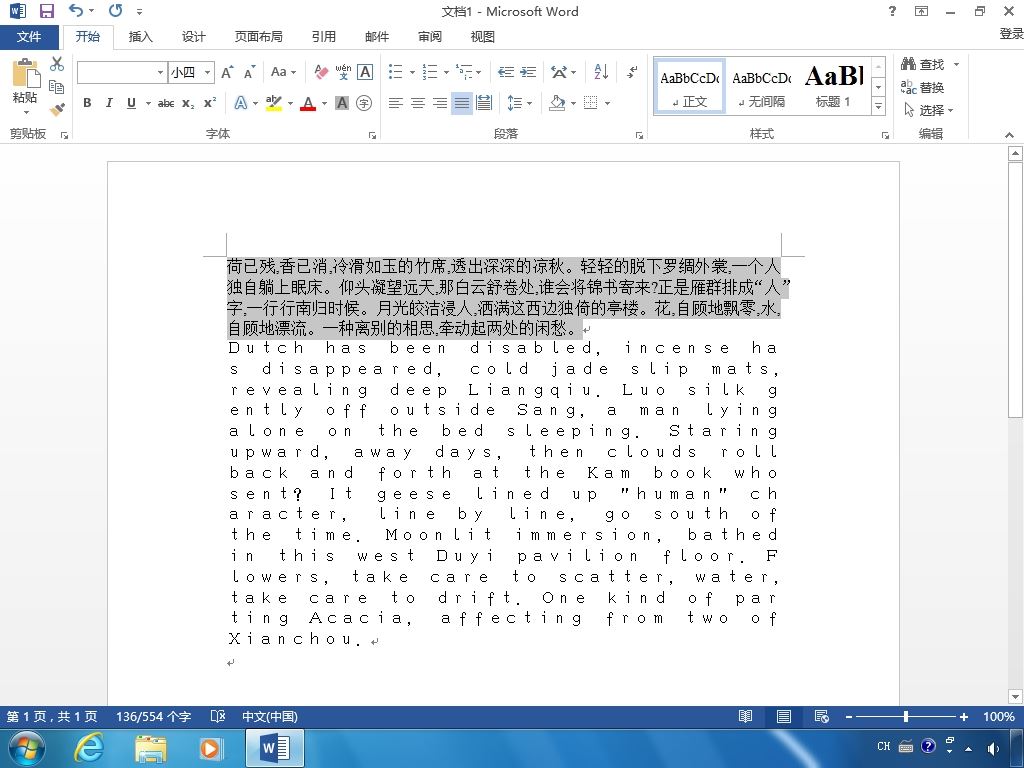Click the Copy icon in clipboard group
The height and width of the screenshot is (768, 1024).
pyautogui.click(x=57, y=86)
